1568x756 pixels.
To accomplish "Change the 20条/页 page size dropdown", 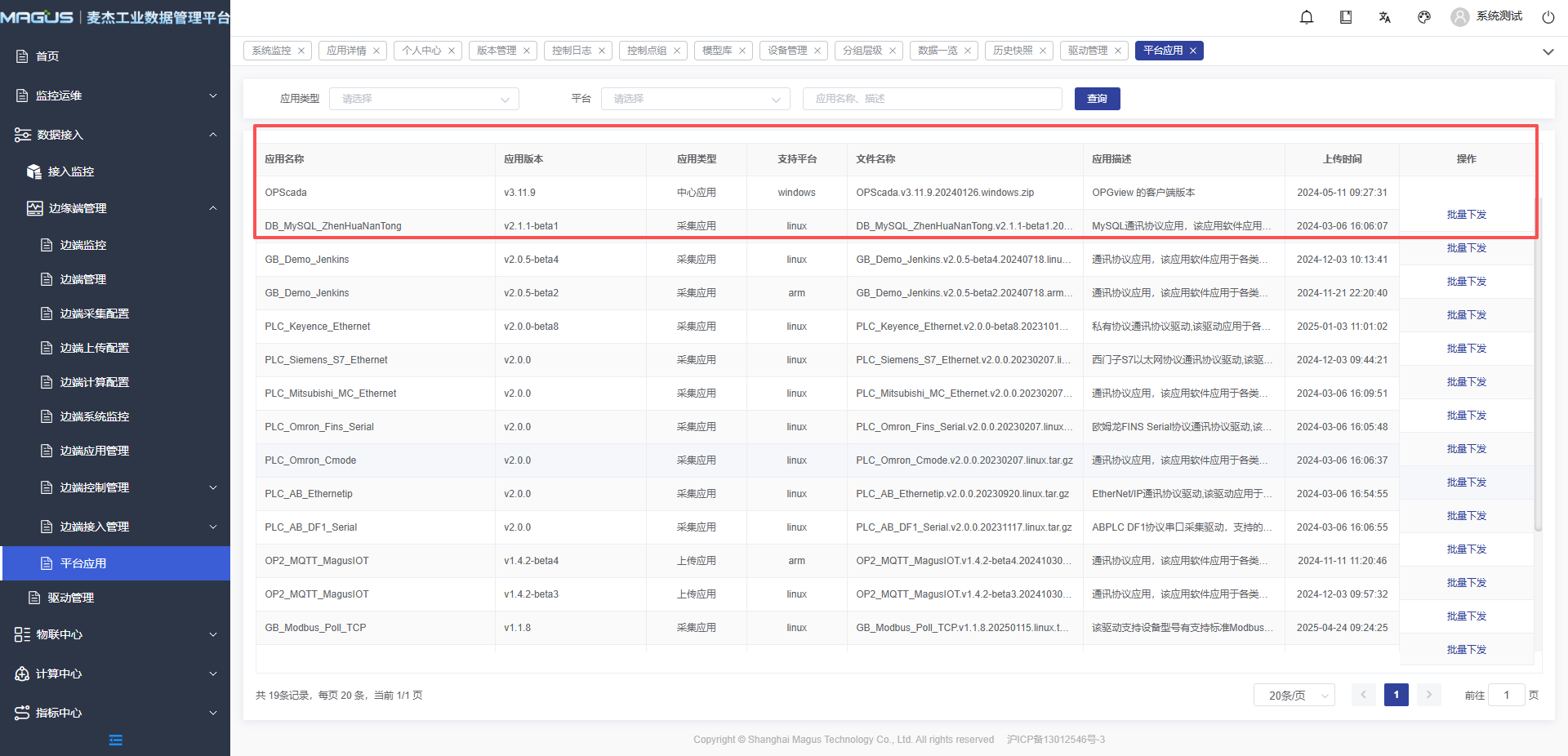I will click(1294, 696).
